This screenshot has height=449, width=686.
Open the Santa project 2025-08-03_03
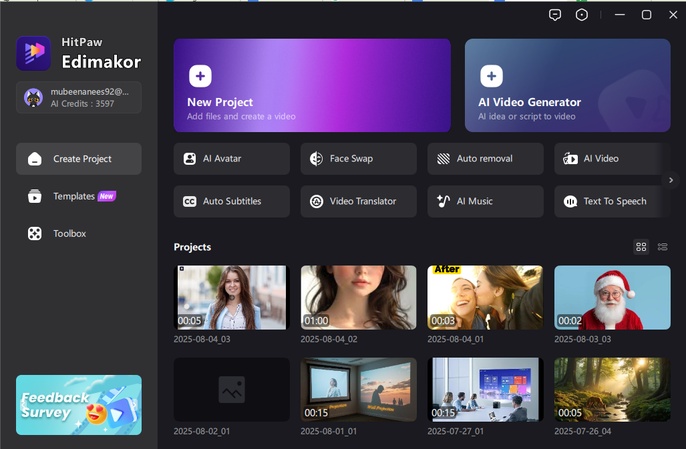(612, 298)
